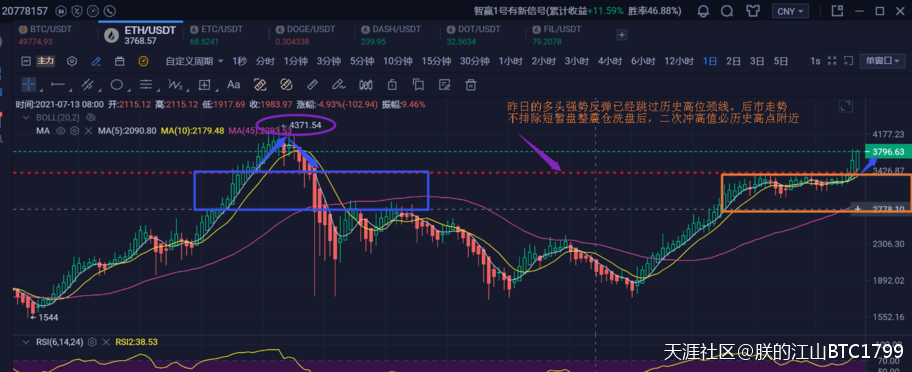Select the 1分钟 timeframe
The height and width of the screenshot is (372, 912).
click(295, 61)
